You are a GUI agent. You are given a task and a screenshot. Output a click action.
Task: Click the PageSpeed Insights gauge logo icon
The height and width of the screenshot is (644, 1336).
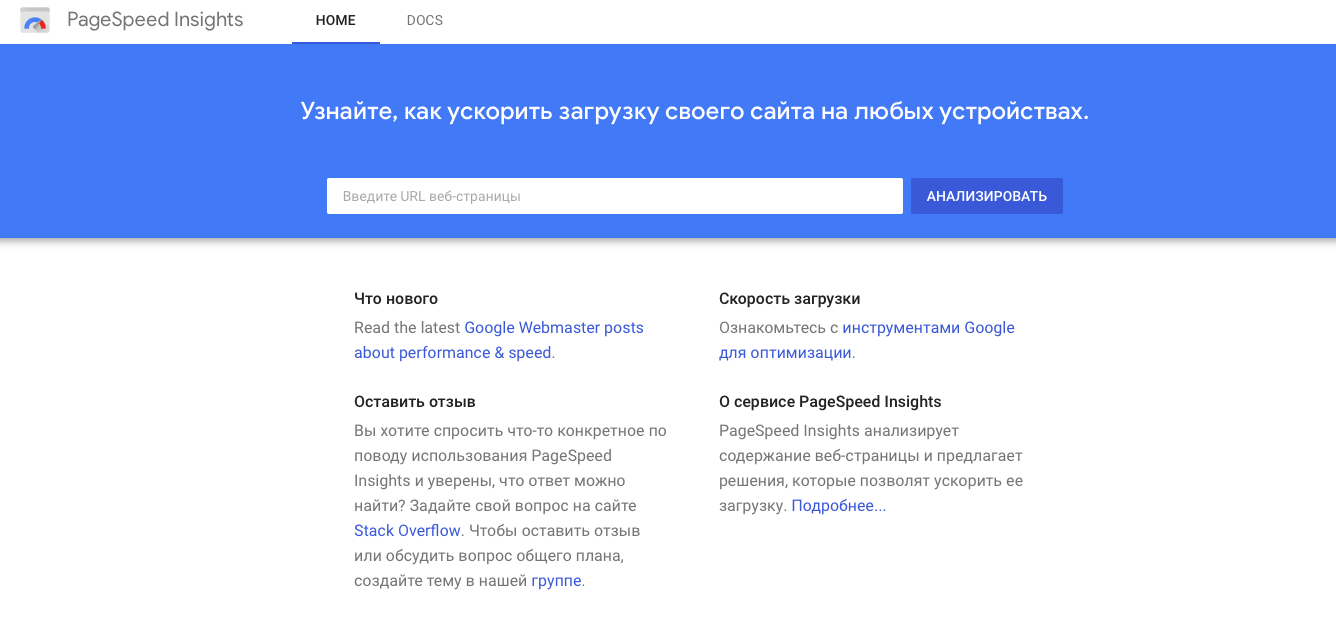[35, 20]
